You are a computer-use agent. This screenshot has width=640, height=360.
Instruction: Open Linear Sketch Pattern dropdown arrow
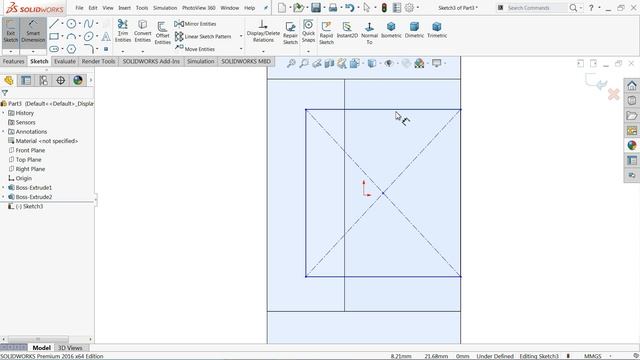coord(241,36)
